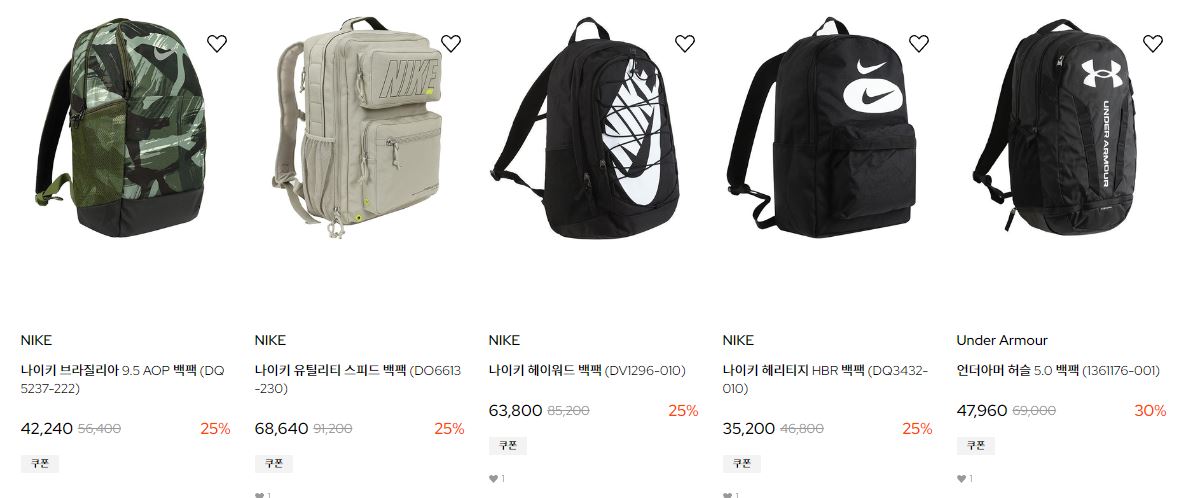Open 나이키 헤리티지 HBR 백팩 product title
This screenshot has height=498, width=1182.
[x=825, y=380]
